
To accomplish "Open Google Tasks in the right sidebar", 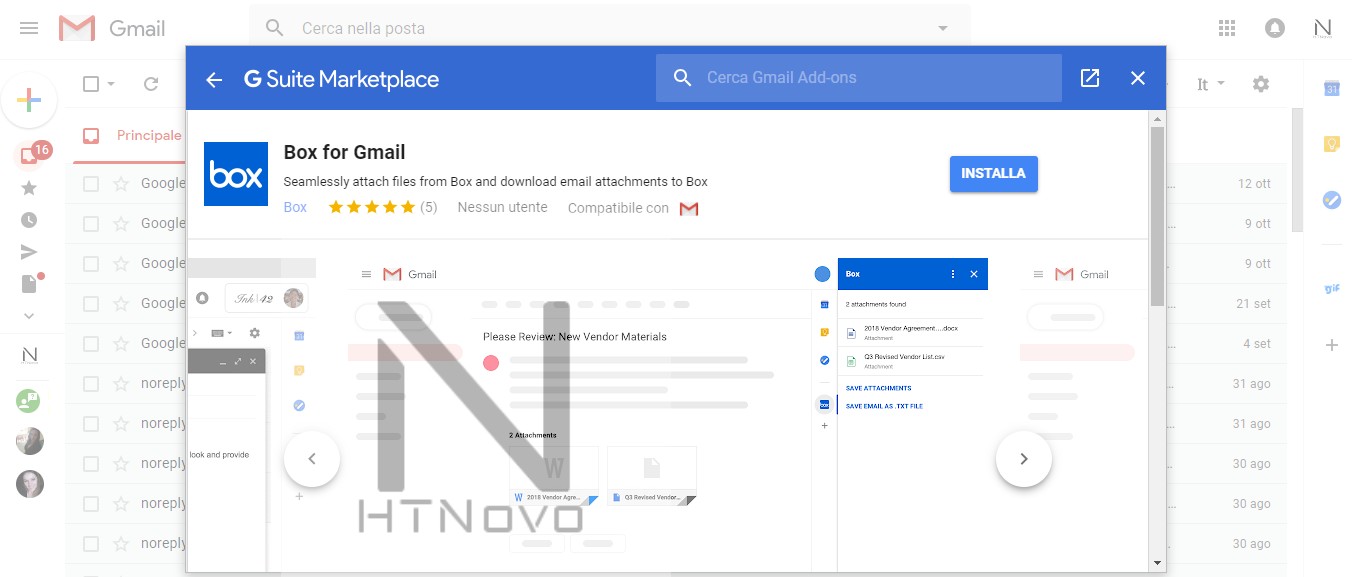I will pos(1330,200).
